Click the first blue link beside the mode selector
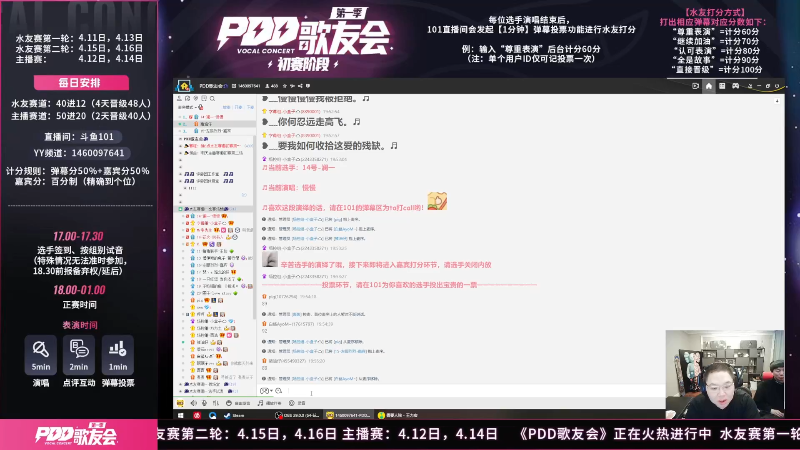 [227, 107]
